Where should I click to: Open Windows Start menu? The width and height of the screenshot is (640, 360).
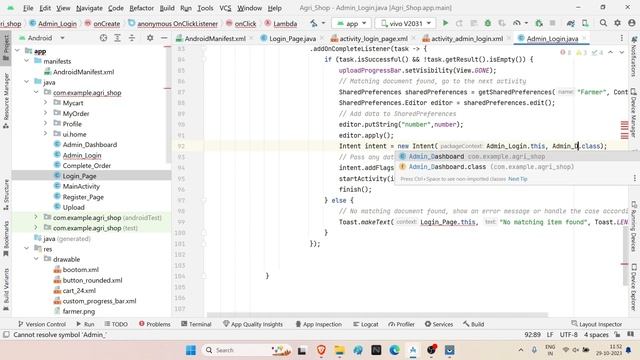[x=191, y=350]
